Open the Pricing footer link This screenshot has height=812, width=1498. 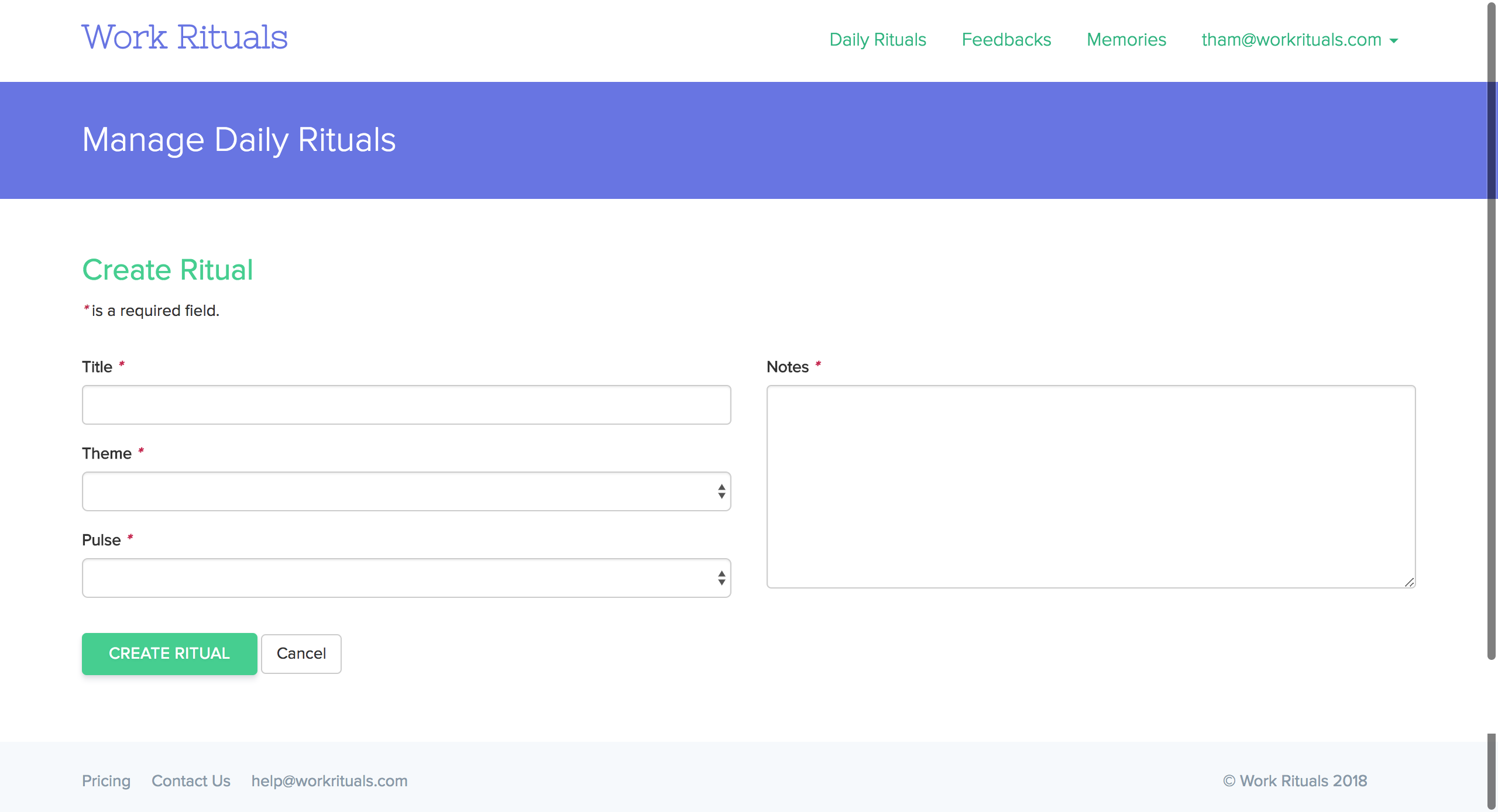point(106,781)
